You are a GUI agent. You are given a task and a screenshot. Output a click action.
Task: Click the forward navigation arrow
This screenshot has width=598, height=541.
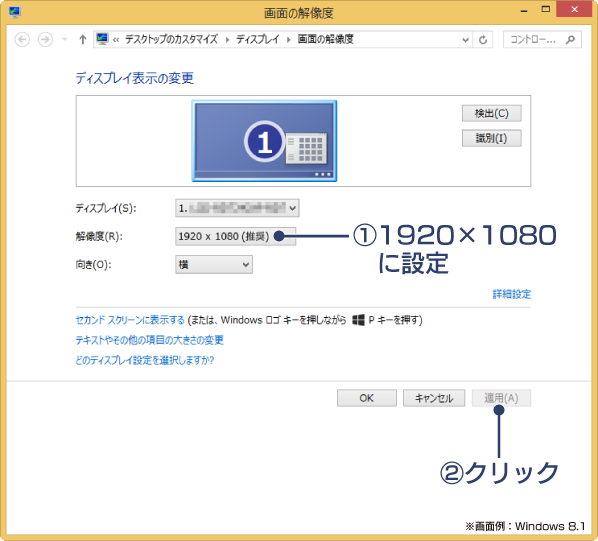point(45,39)
